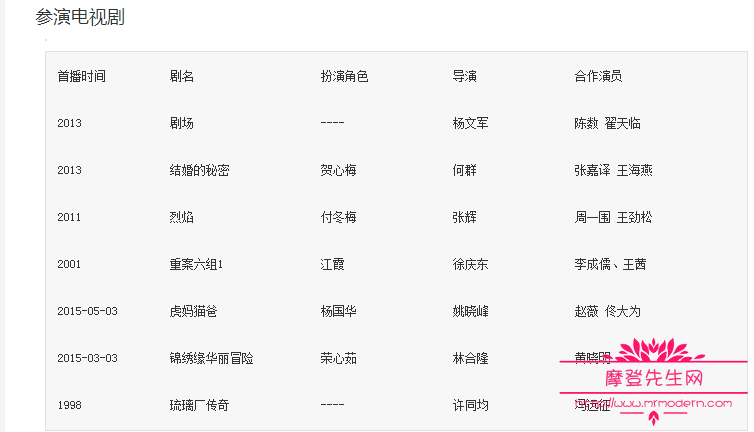Select the 首播时间 column header
Screen dimensions: 754x432
click(x=82, y=76)
